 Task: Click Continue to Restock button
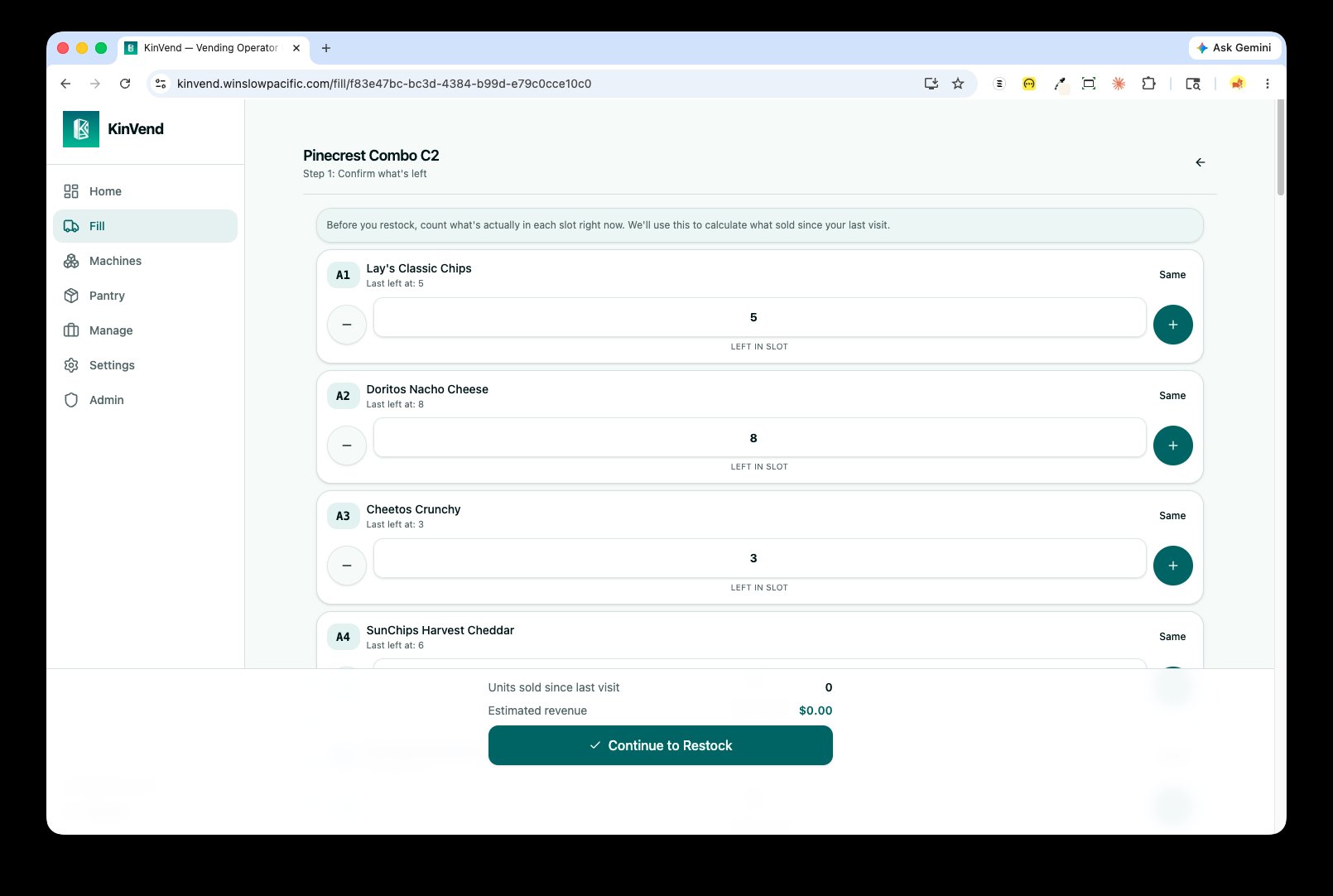(661, 745)
